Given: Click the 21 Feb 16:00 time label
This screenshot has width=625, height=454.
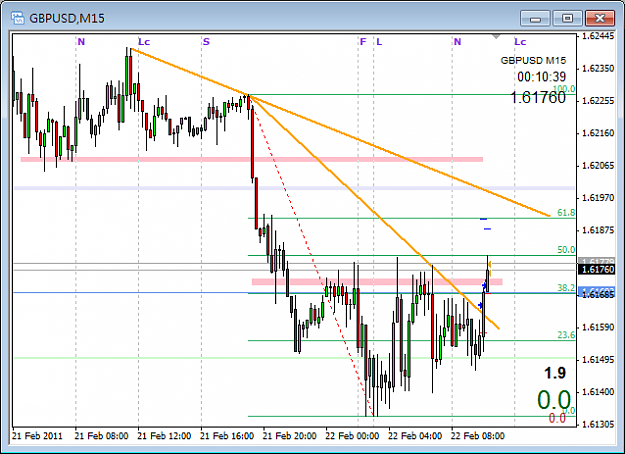Looking at the screenshot, I should [227, 436].
